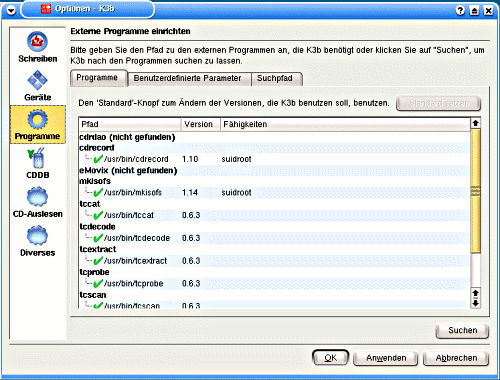Select the Geräte section icon
The width and height of the screenshot is (500, 380).
click(37, 80)
